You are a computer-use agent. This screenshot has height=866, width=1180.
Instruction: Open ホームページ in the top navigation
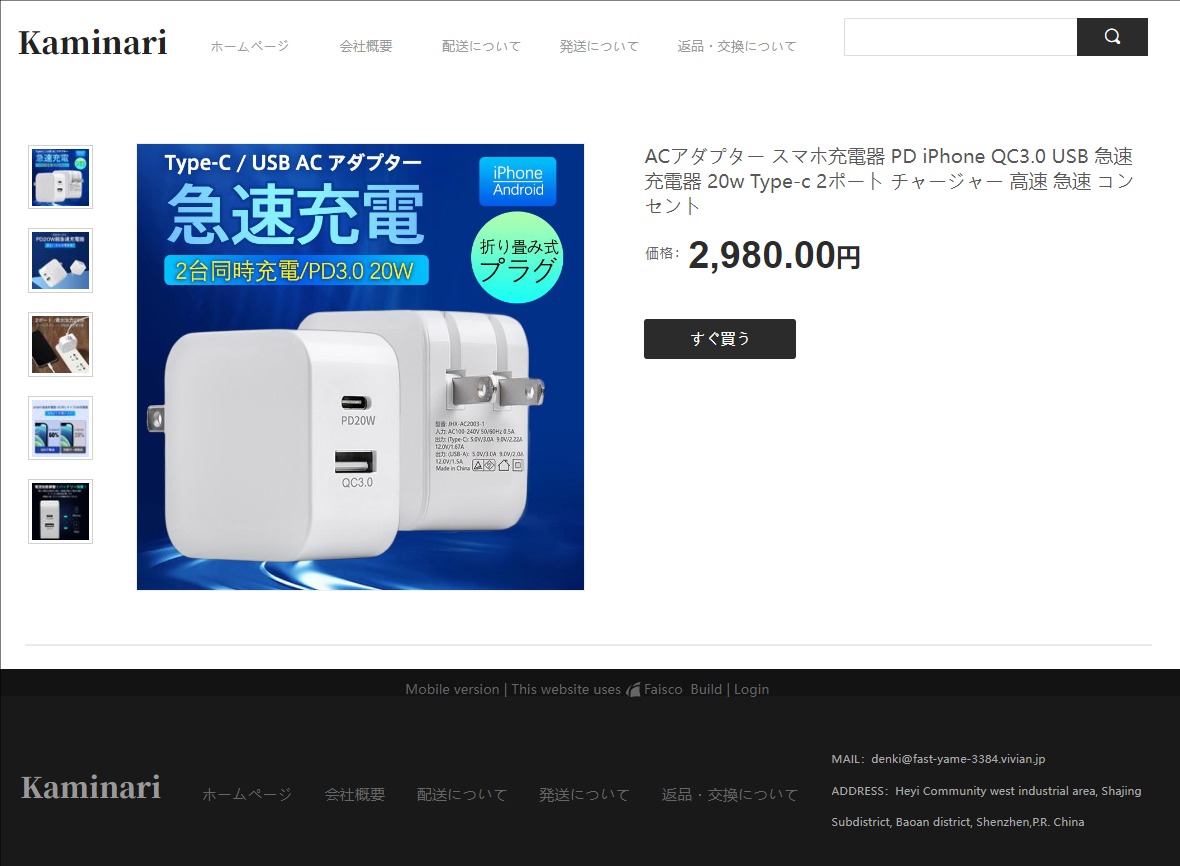[x=249, y=47]
